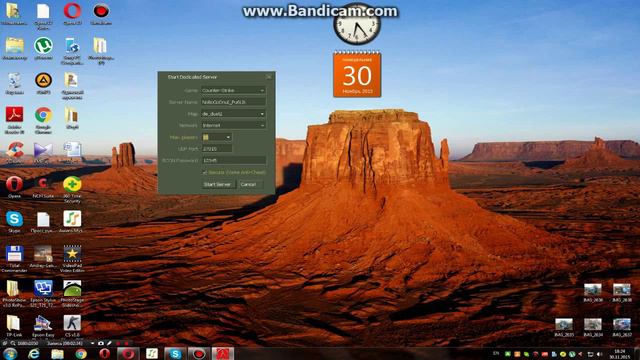Open the Network dropdown set to Internet
640x360 pixels.
233,125
